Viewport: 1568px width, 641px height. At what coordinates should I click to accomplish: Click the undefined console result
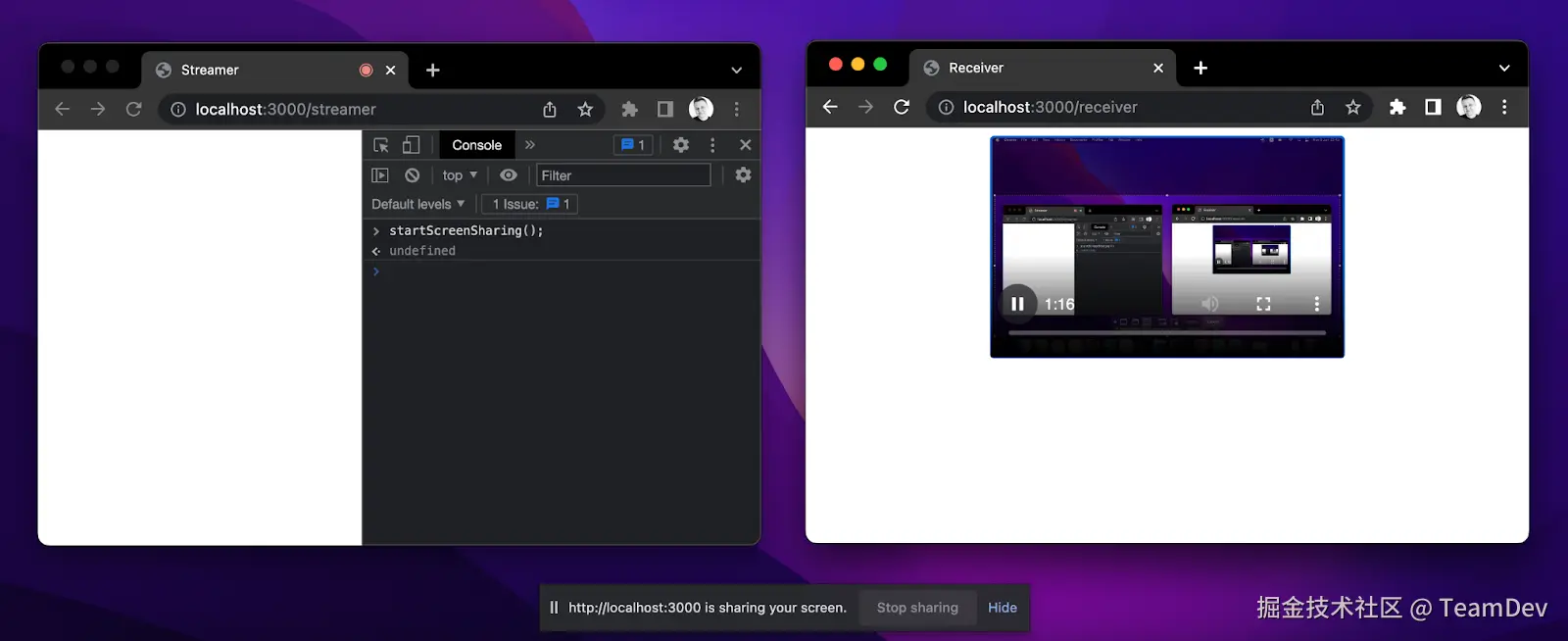pyautogui.click(x=422, y=251)
